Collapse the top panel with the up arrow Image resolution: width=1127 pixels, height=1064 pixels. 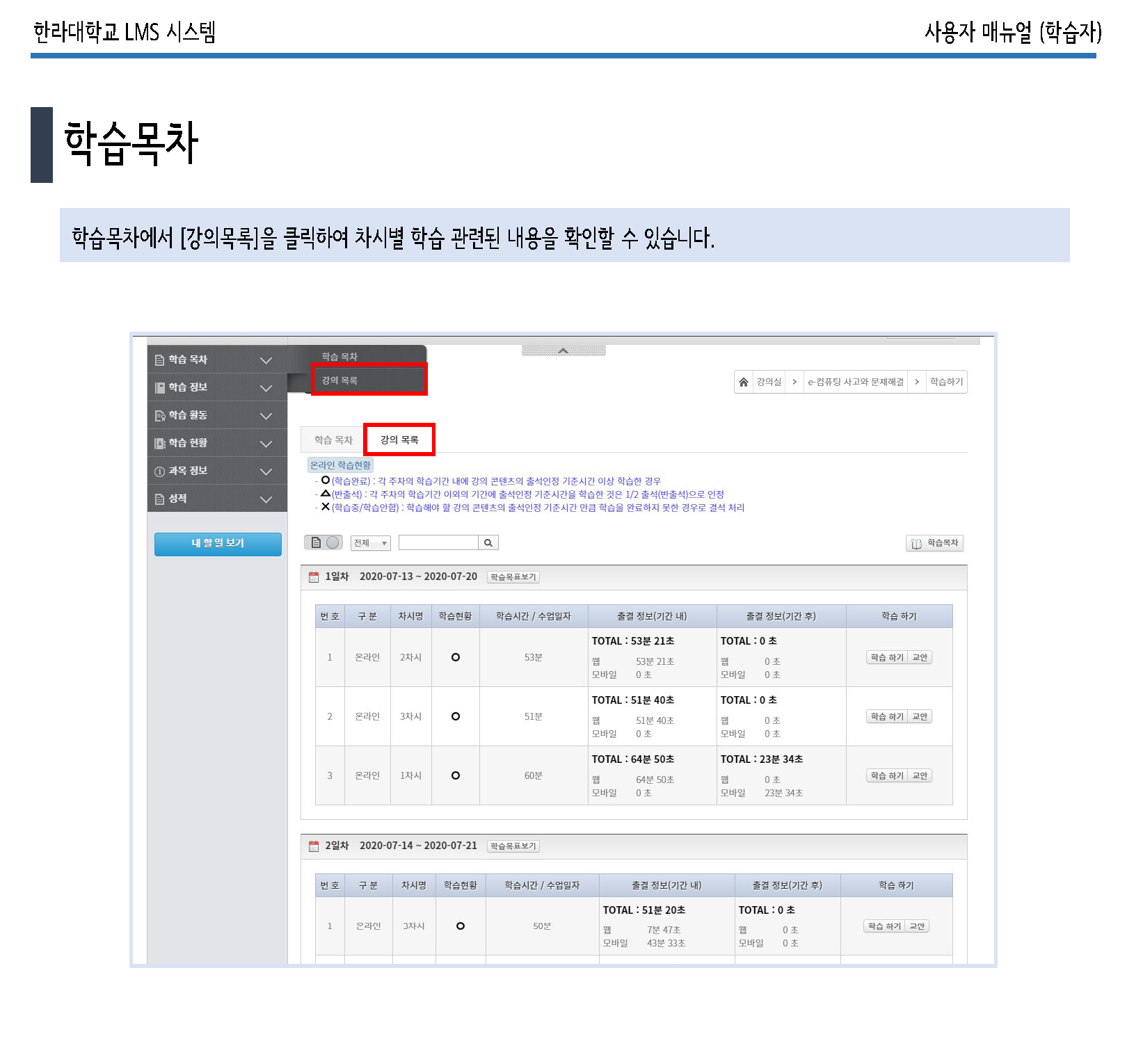[x=563, y=350]
